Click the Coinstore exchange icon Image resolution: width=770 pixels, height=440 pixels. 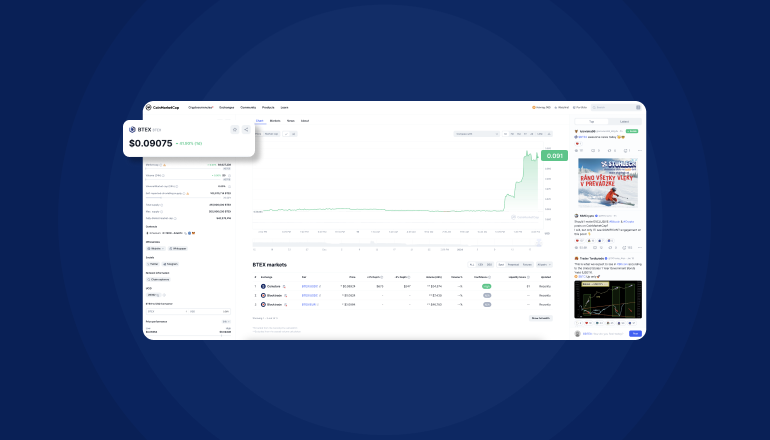coord(263,286)
